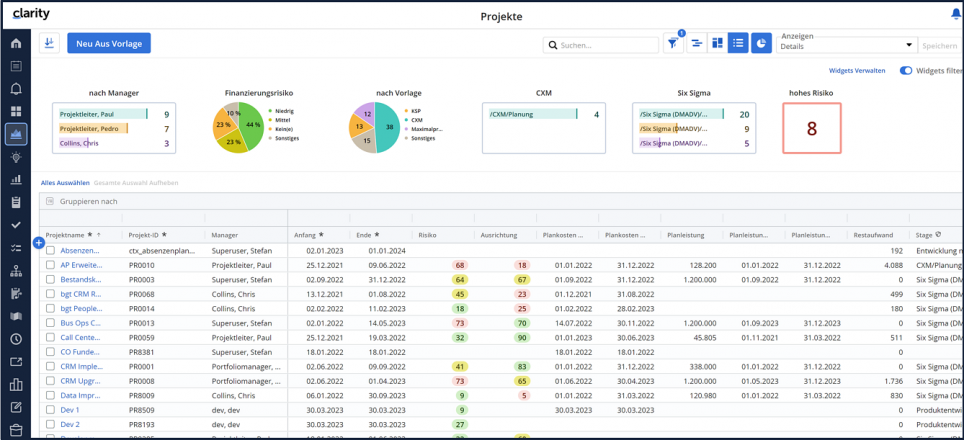
Task: Check the Call Cente... row checkbox
Action: (50, 337)
